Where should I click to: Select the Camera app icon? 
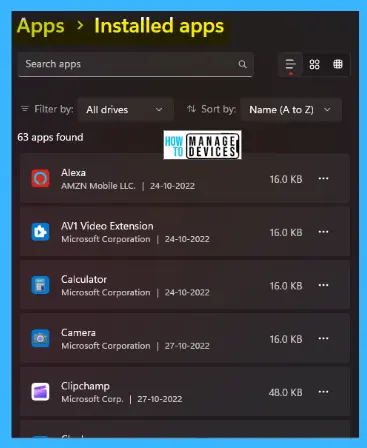point(40,338)
